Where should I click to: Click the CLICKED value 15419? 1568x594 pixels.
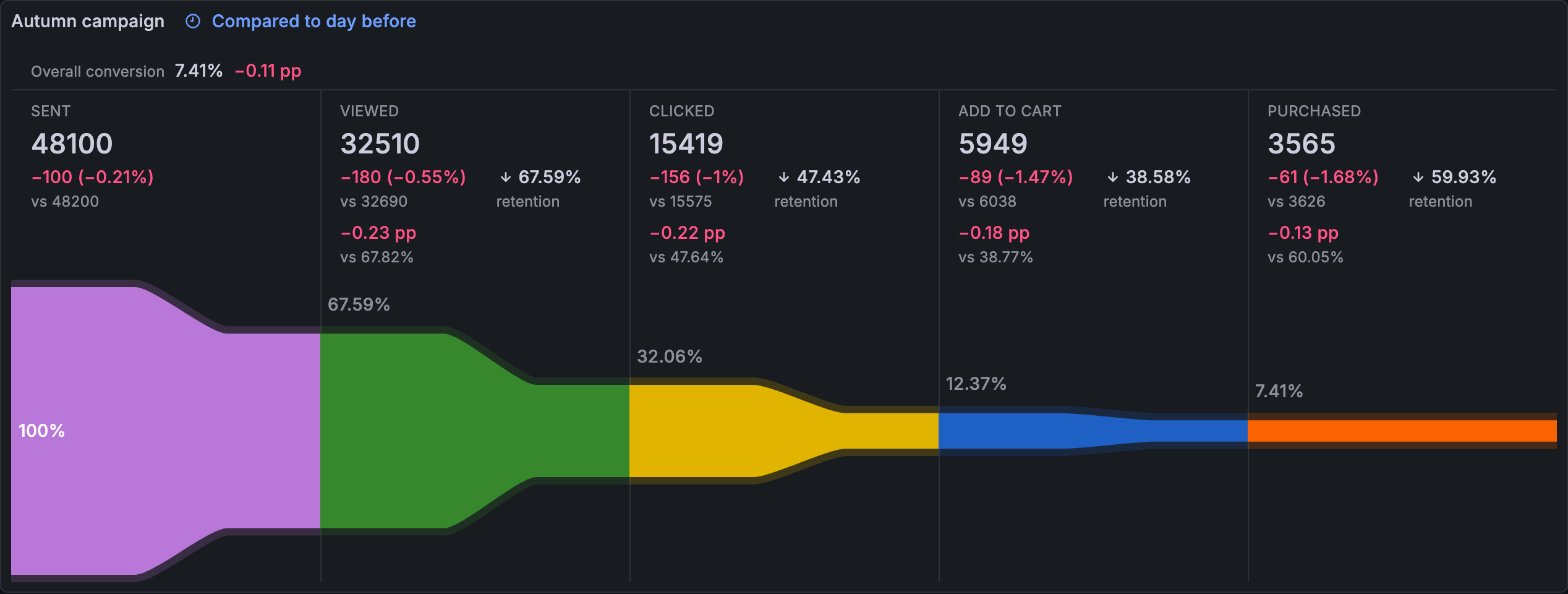coord(686,144)
